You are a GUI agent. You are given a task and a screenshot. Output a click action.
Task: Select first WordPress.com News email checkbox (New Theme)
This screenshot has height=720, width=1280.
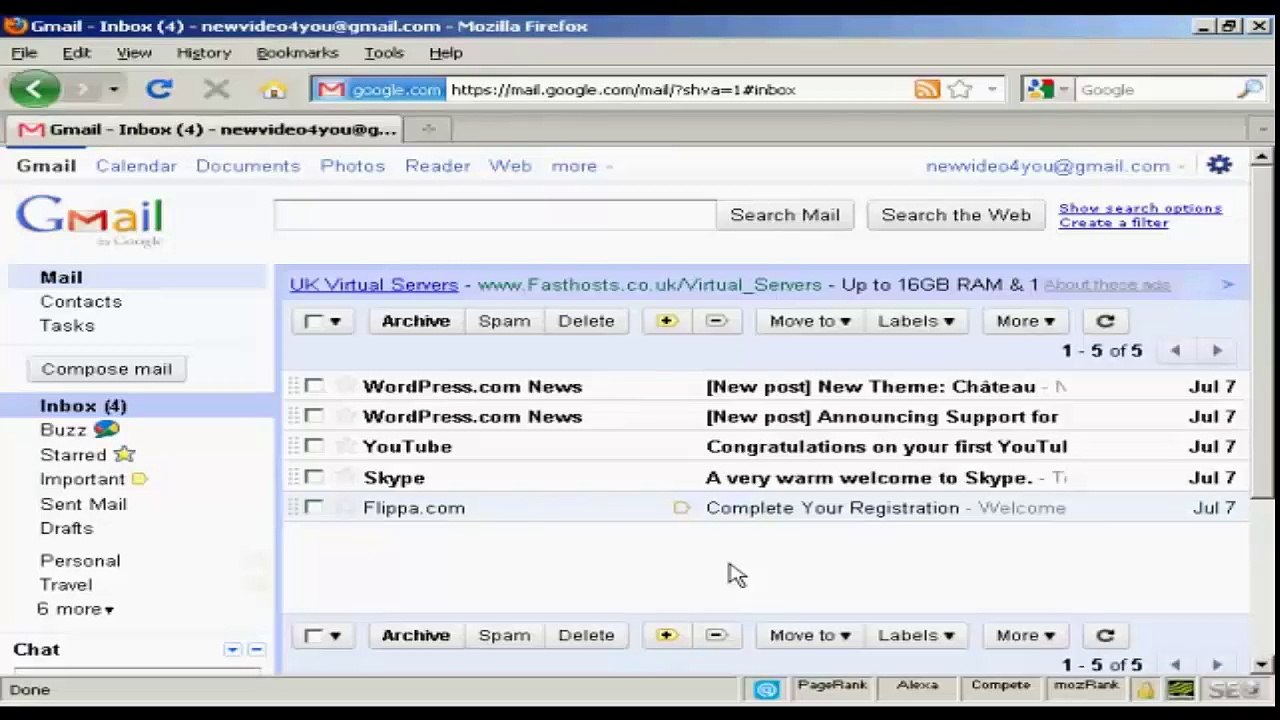(x=314, y=386)
